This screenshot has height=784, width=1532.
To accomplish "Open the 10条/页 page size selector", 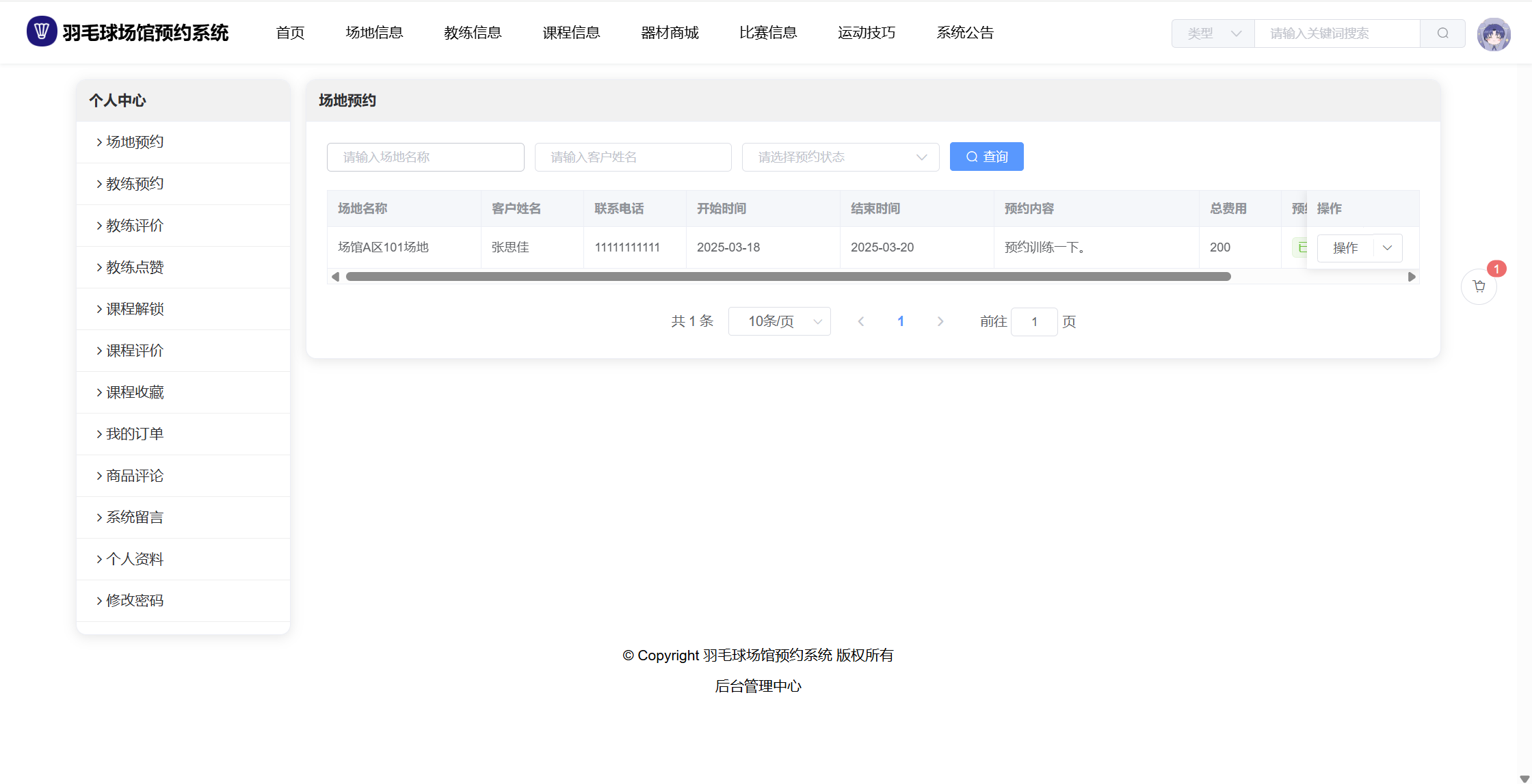I will (780, 321).
